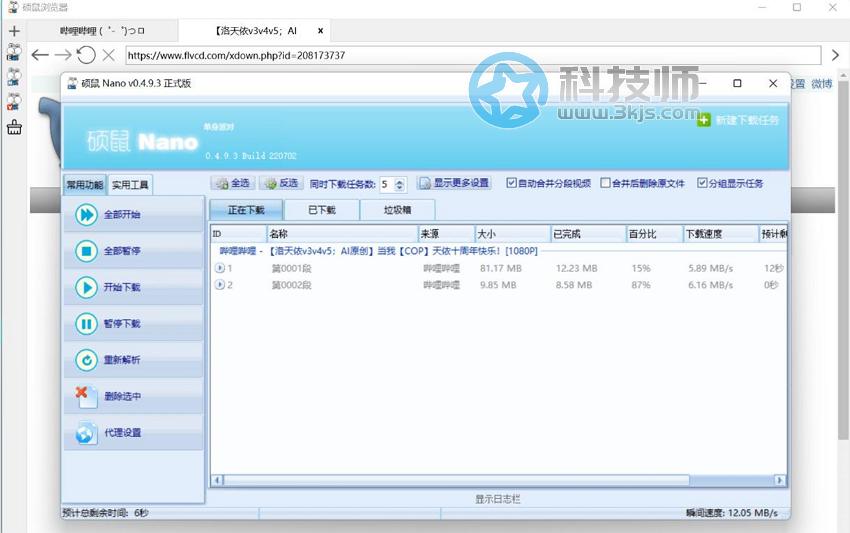The height and width of the screenshot is (533, 850).
Task: Open the 已下载 tab
Action: point(322,210)
